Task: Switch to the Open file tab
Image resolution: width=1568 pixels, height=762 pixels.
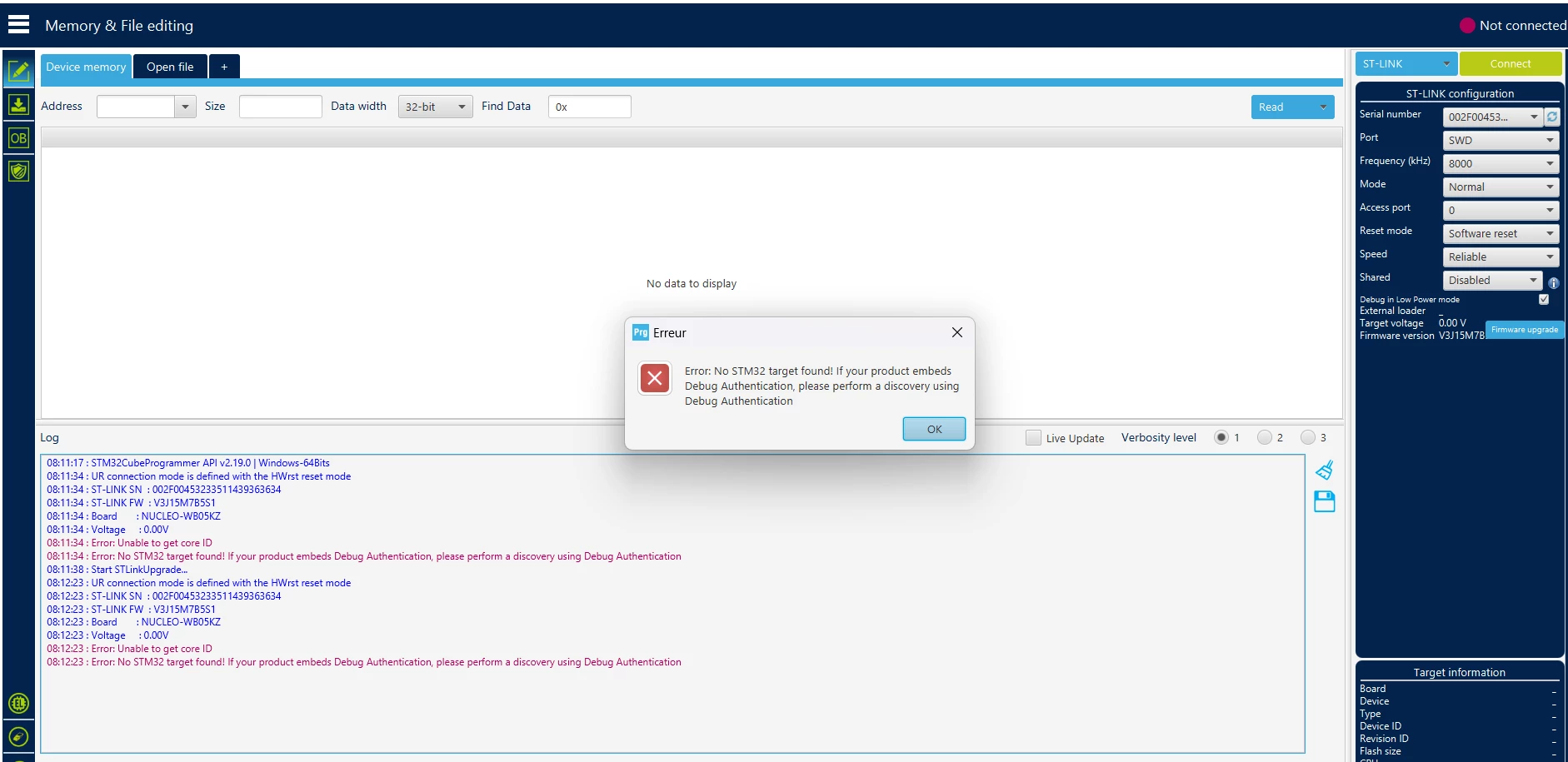Action: (170, 67)
